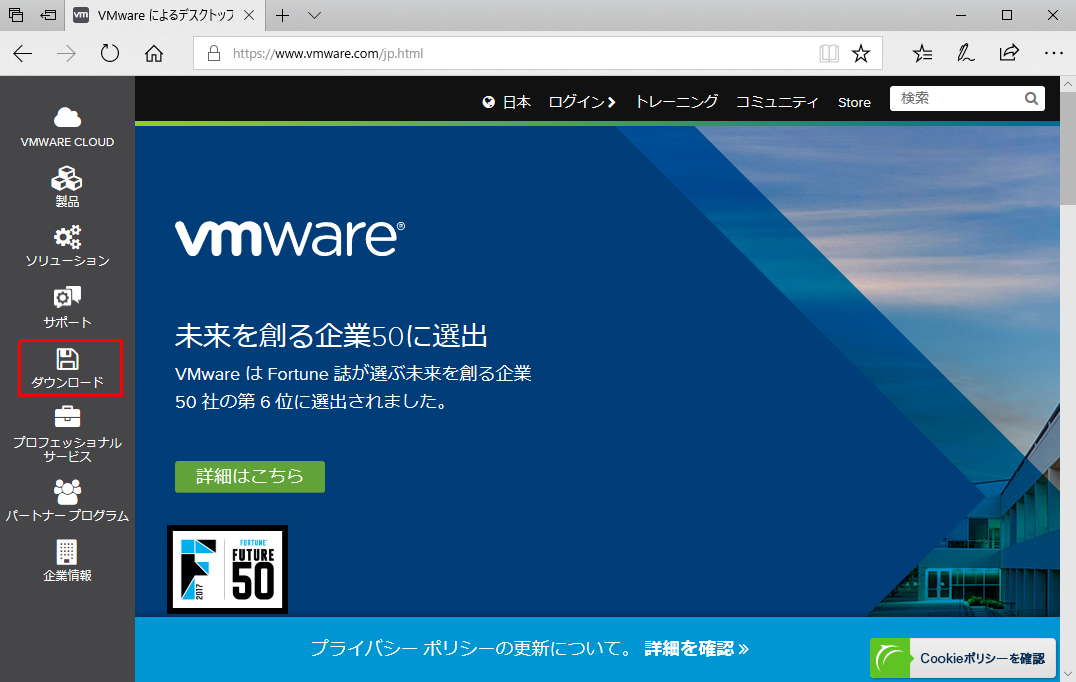Open a new tab with plus button
Image resolution: width=1076 pixels, height=682 pixels.
point(282,15)
